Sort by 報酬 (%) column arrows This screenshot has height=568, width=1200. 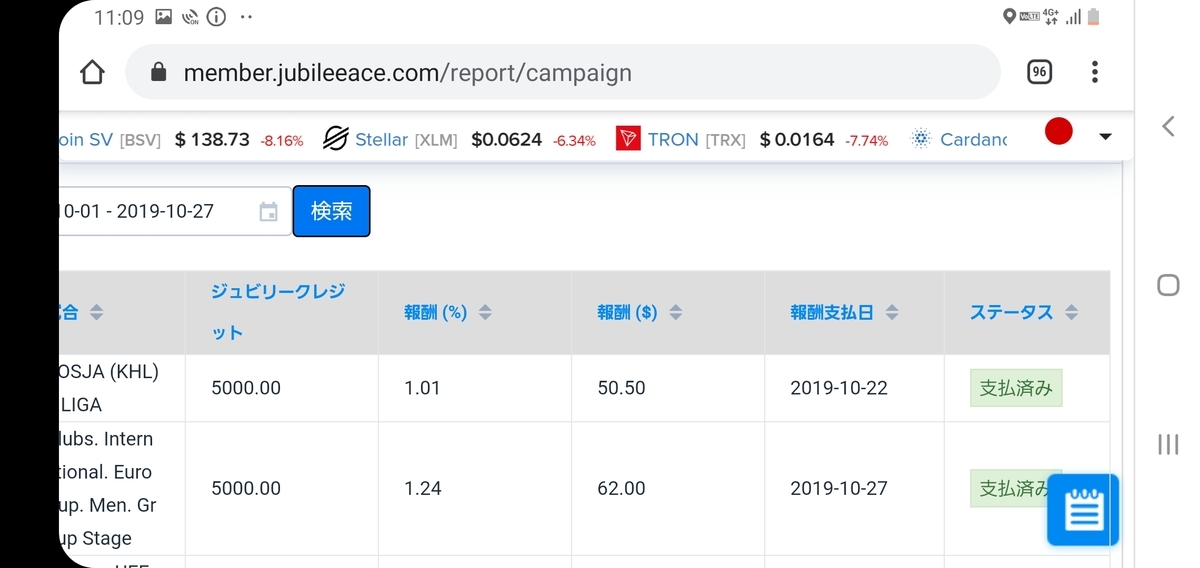click(x=485, y=313)
